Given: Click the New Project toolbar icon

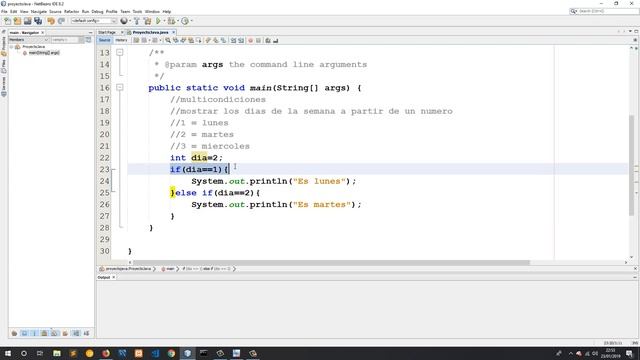Looking at the screenshot, I should pyautogui.click(x=17, y=21).
